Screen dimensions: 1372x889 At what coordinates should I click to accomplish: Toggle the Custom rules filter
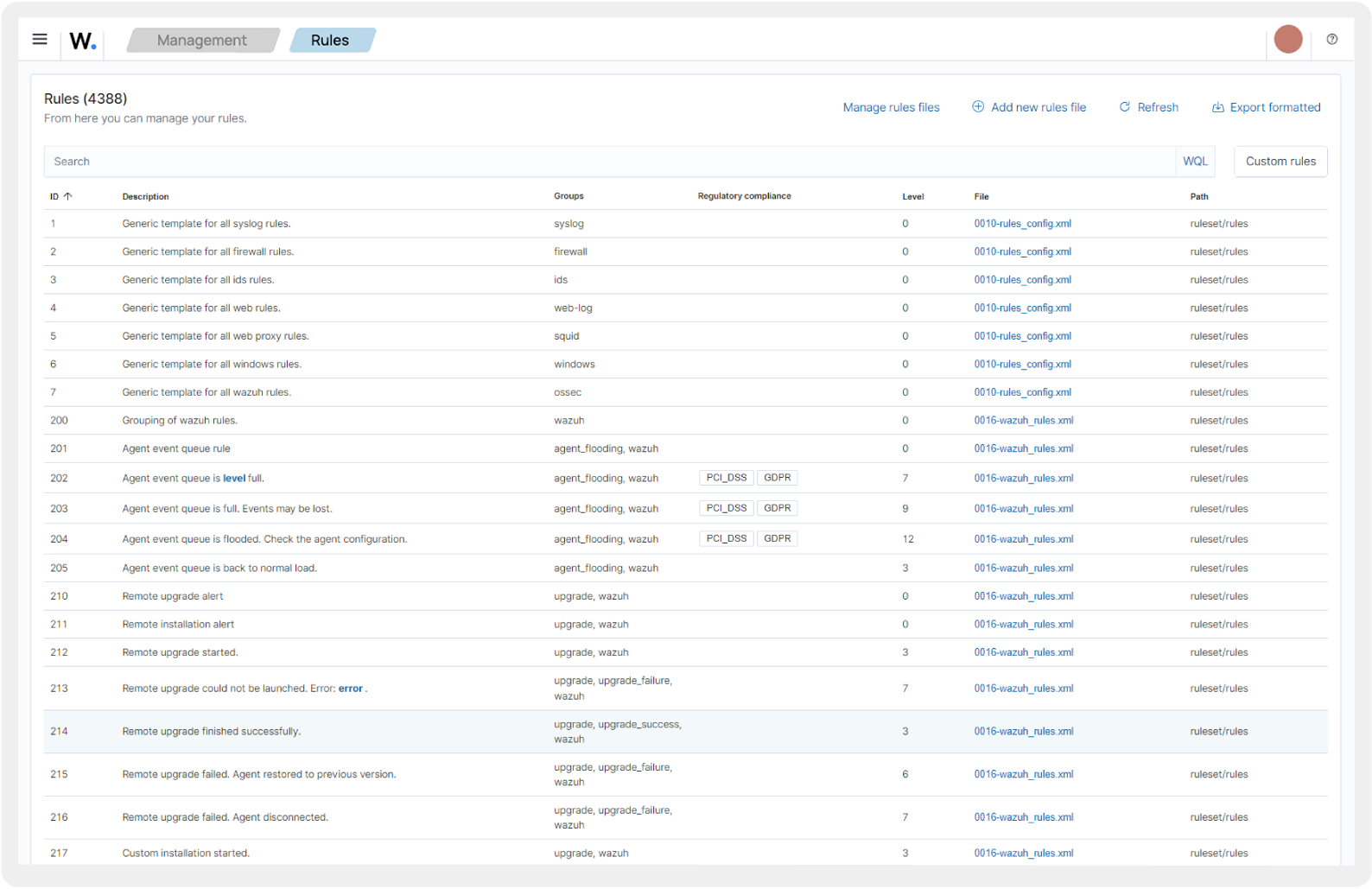[1280, 162]
